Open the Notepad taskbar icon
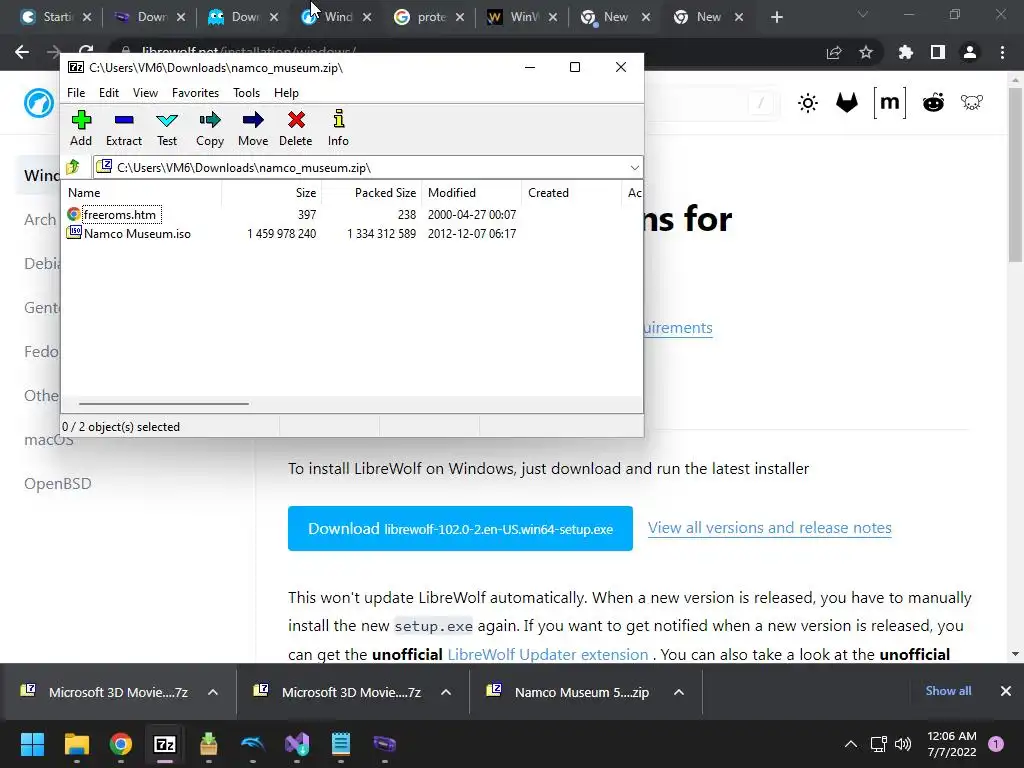Screen dimensions: 1024x768 341,744
